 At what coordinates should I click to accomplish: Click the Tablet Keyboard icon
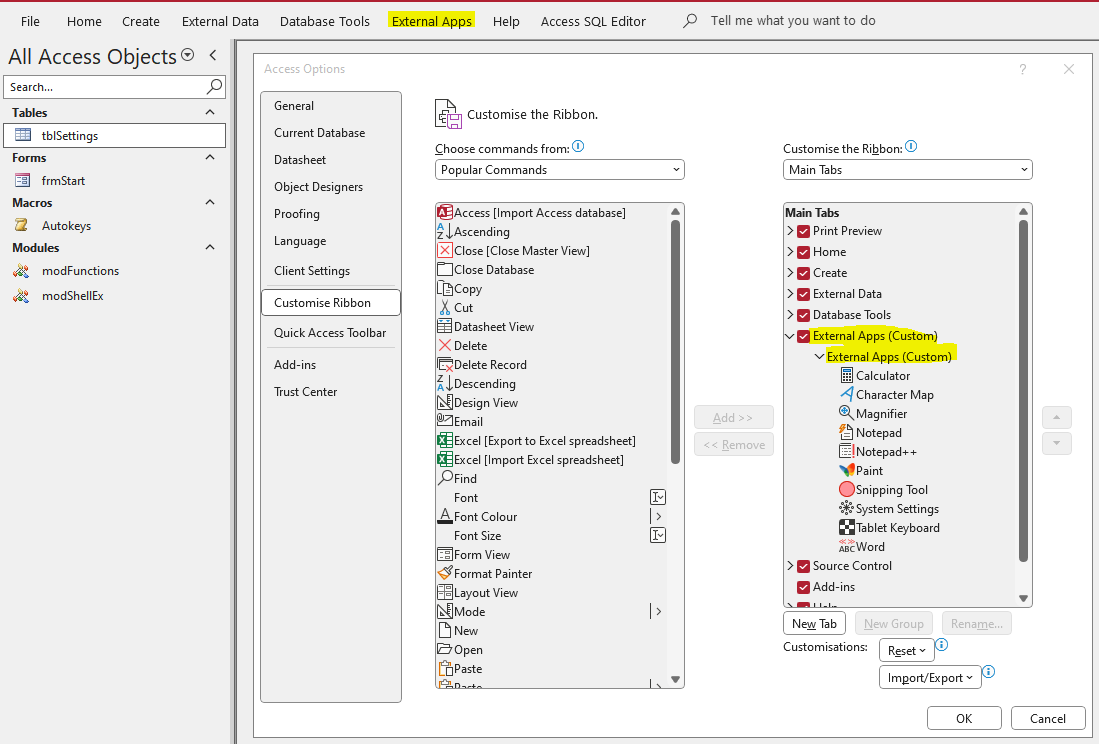tap(846, 527)
